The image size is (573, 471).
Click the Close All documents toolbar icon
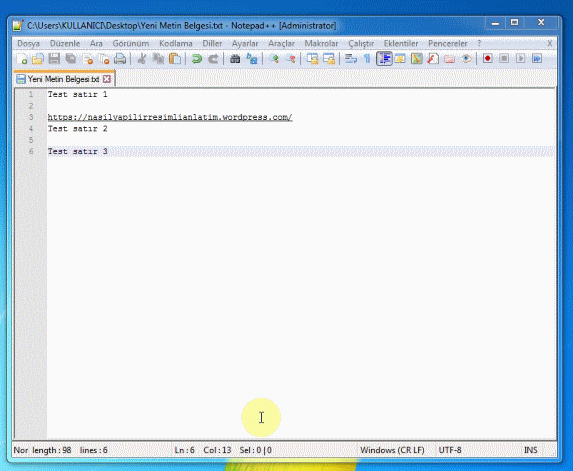pyautogui.click(x=104, y=58)
